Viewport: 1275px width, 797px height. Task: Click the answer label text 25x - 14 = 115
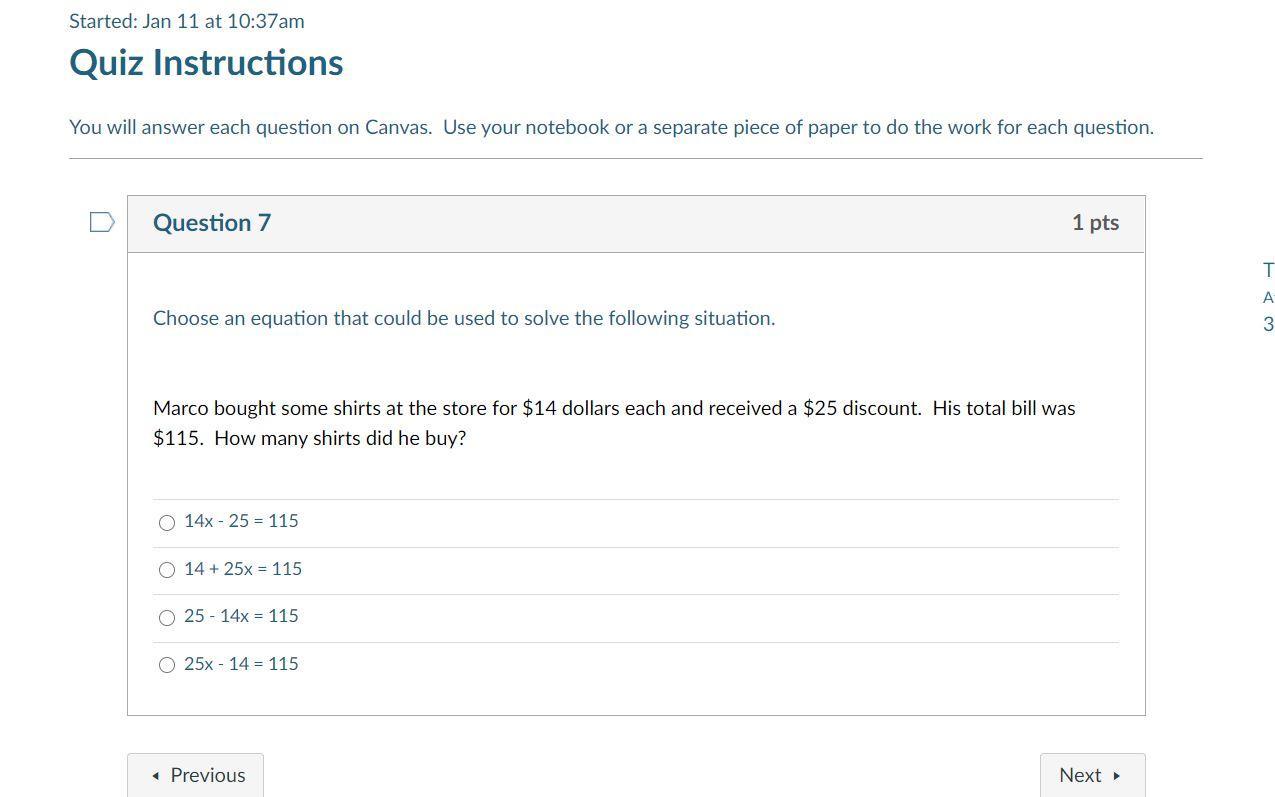pos(241,664)
